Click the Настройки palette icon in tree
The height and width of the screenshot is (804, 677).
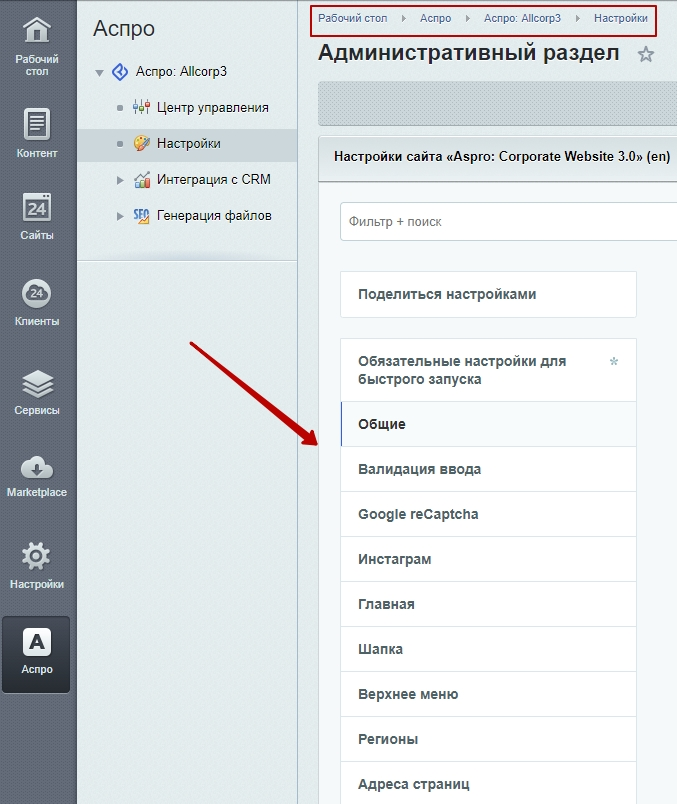pyautogui.click(x=142, y=143)
